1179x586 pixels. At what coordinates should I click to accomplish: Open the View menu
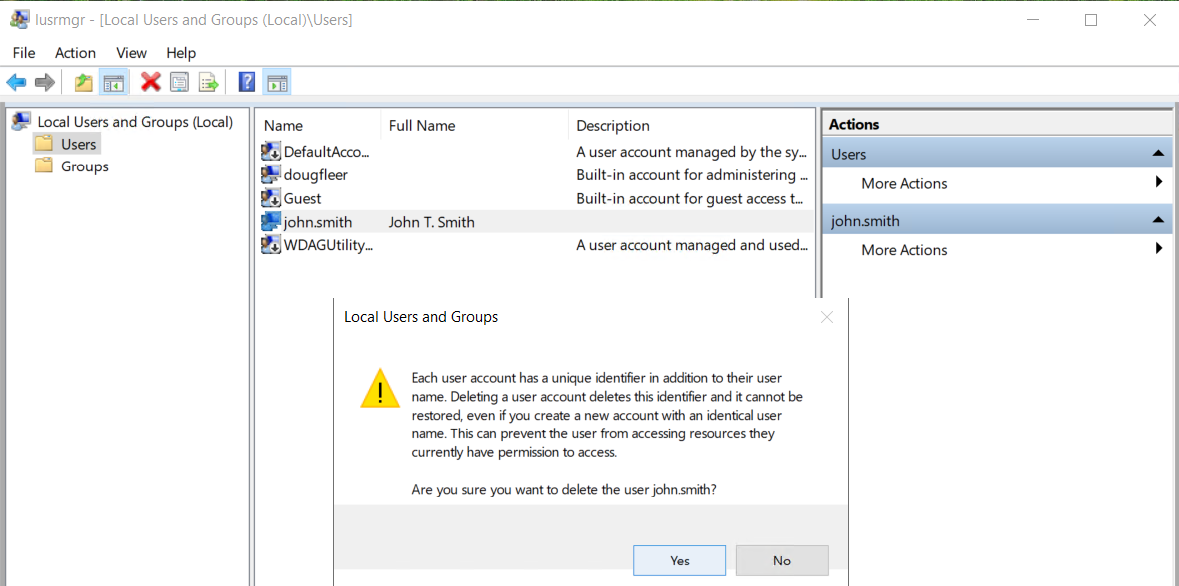pos(132,53)
